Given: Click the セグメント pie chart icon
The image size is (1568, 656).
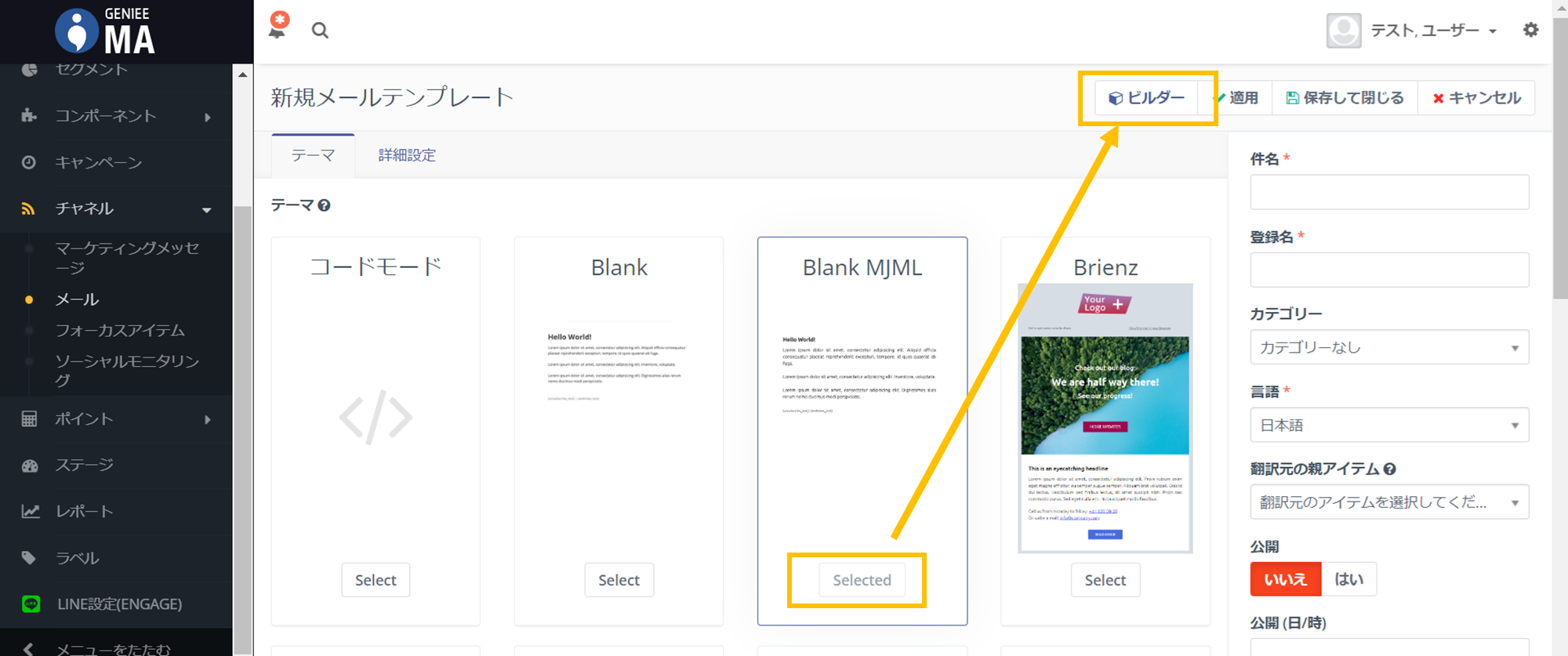Looking at the screenshot, I should (30, 69).
